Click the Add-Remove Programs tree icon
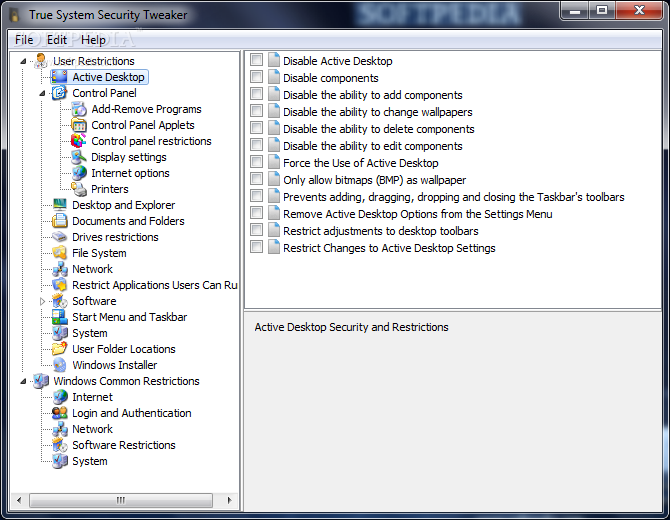Viewport: 670px width, 520px height. pos(79,109)
